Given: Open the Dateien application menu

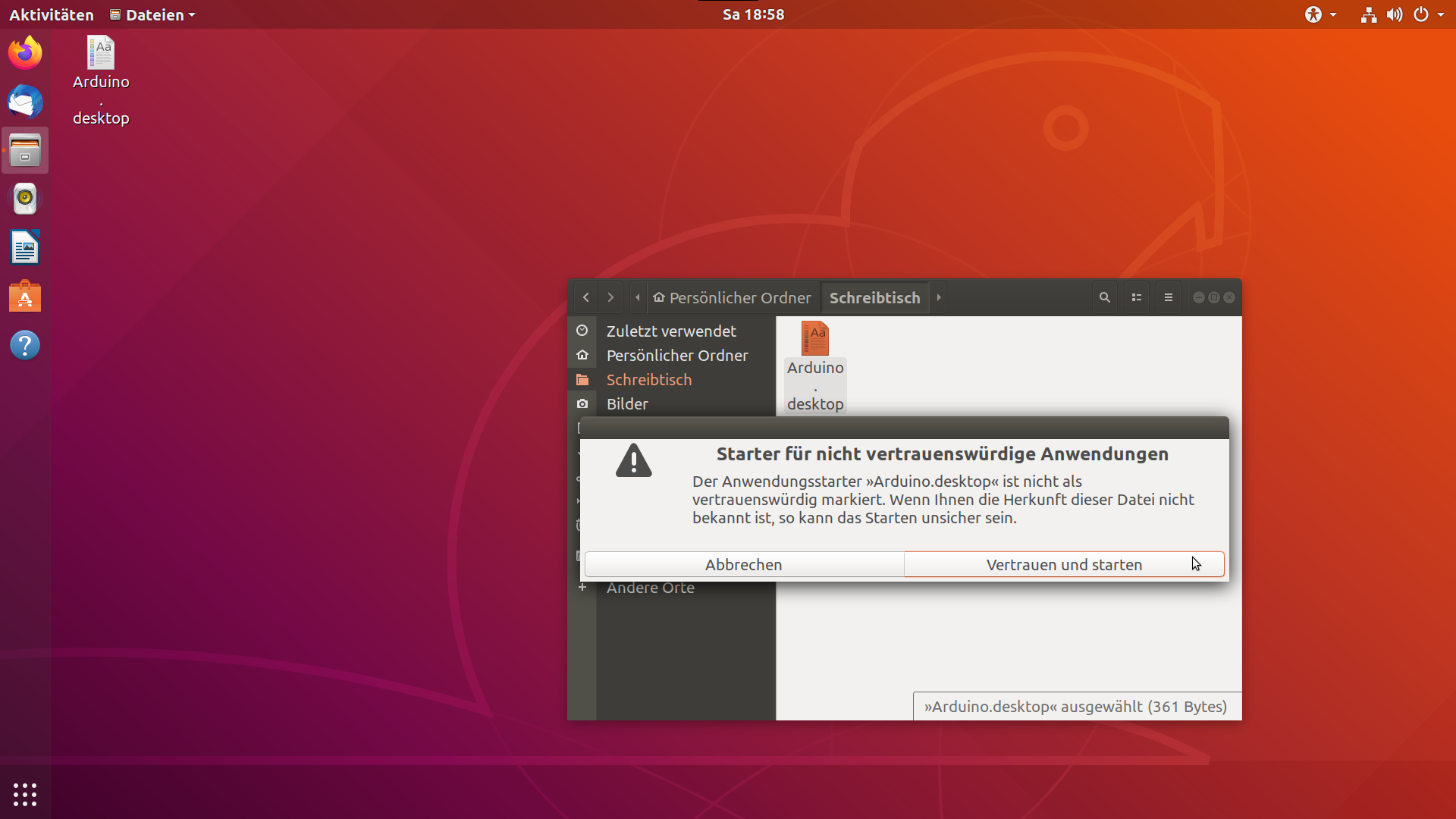Looking at the screenshot, I should (152, 14).
